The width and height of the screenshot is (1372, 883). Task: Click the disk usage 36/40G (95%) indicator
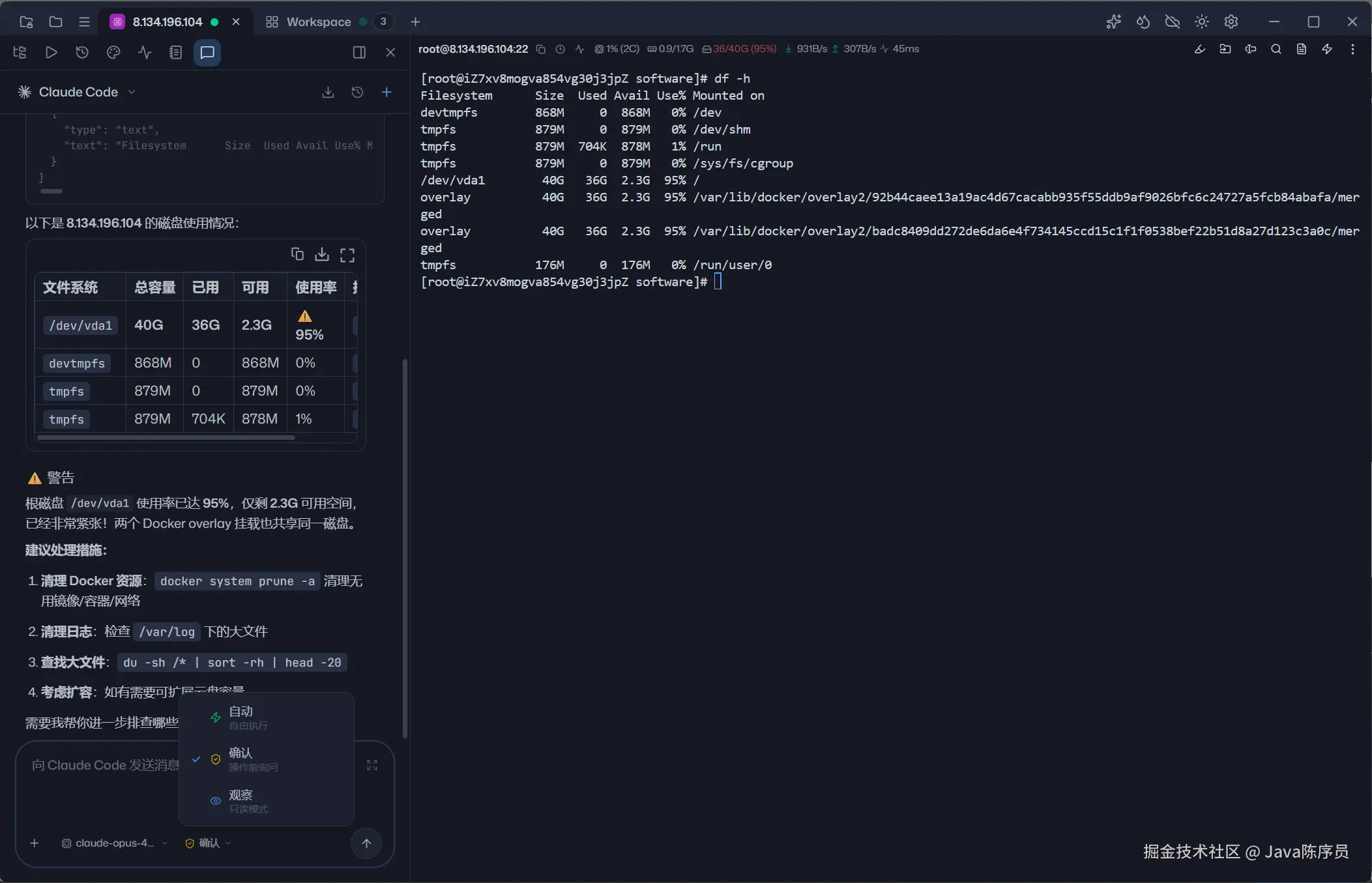[x=739, y=49]
